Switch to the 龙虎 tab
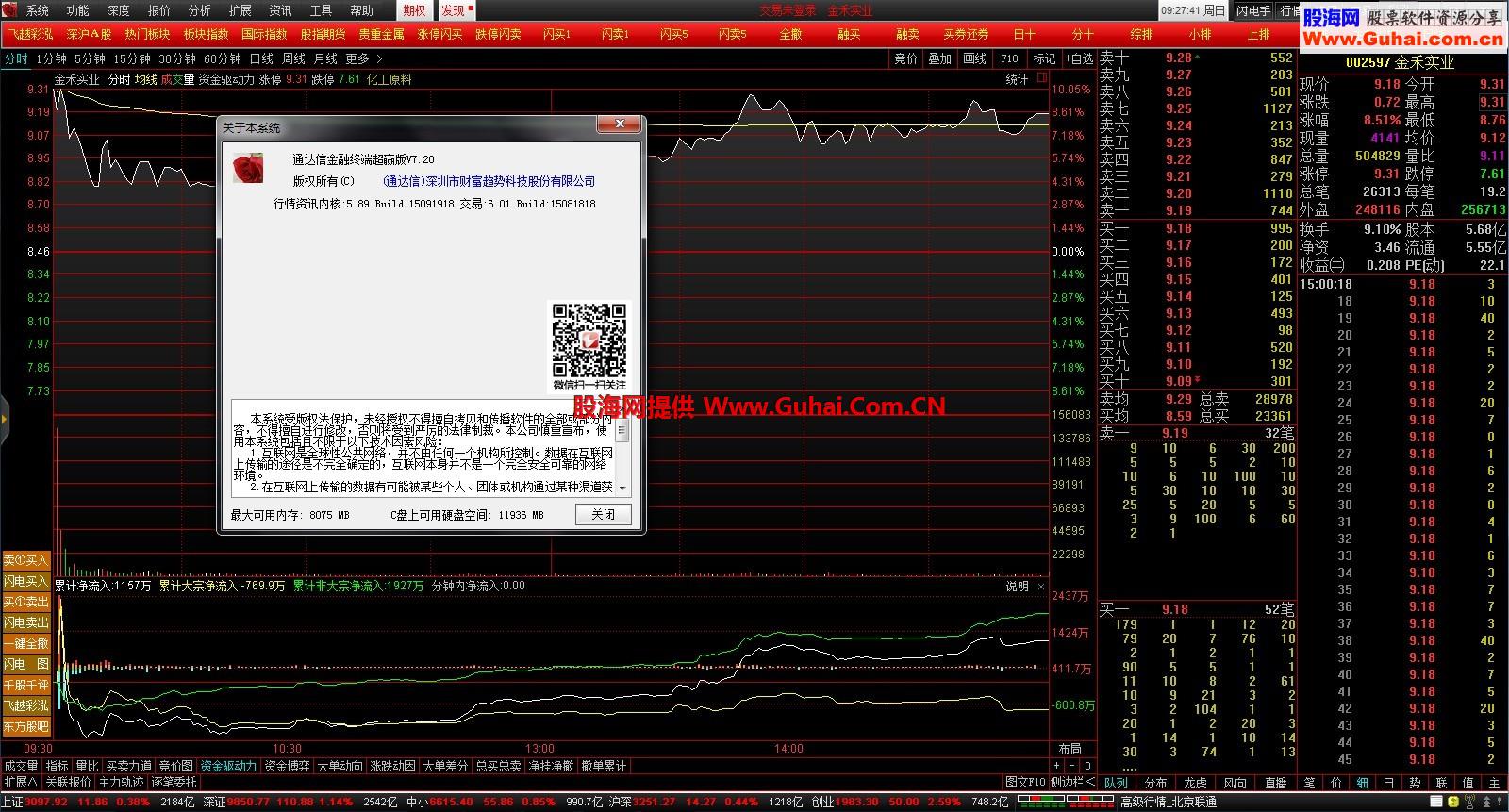Screen dimensions: 1509x812 click(1195, 783)
